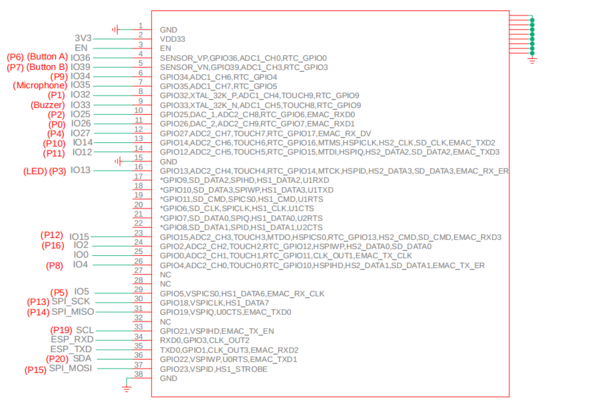Click the GPIO19,VSPIQ pin description
600x408 pixels.
coord(225,312)
